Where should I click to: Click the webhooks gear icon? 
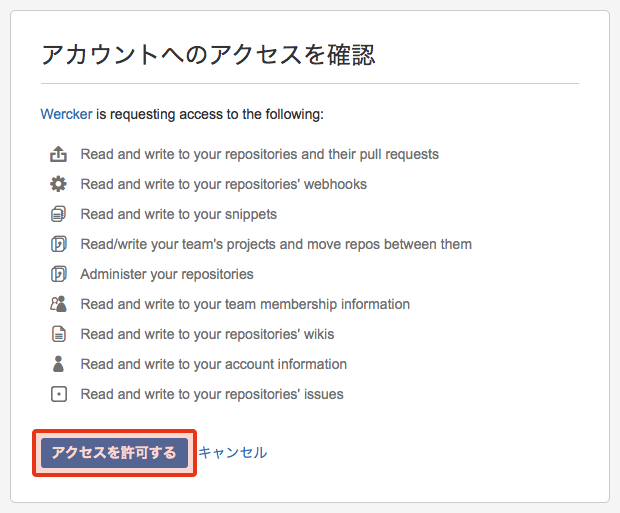point(58,184)
